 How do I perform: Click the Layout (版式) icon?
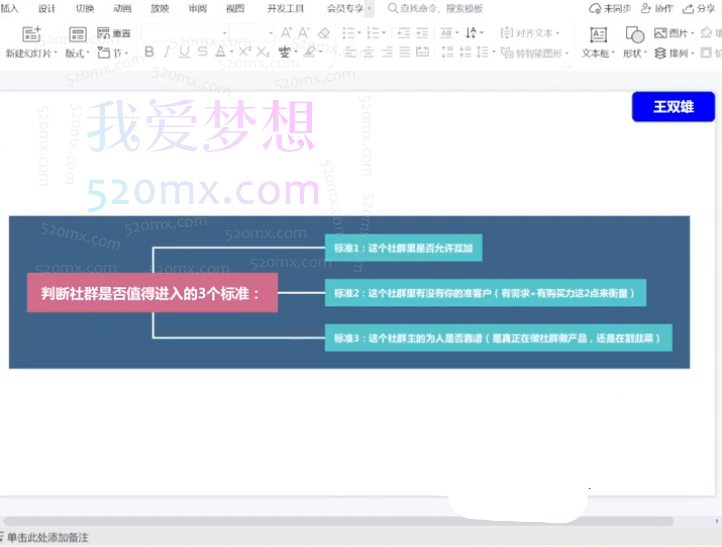tap(77, 34)
